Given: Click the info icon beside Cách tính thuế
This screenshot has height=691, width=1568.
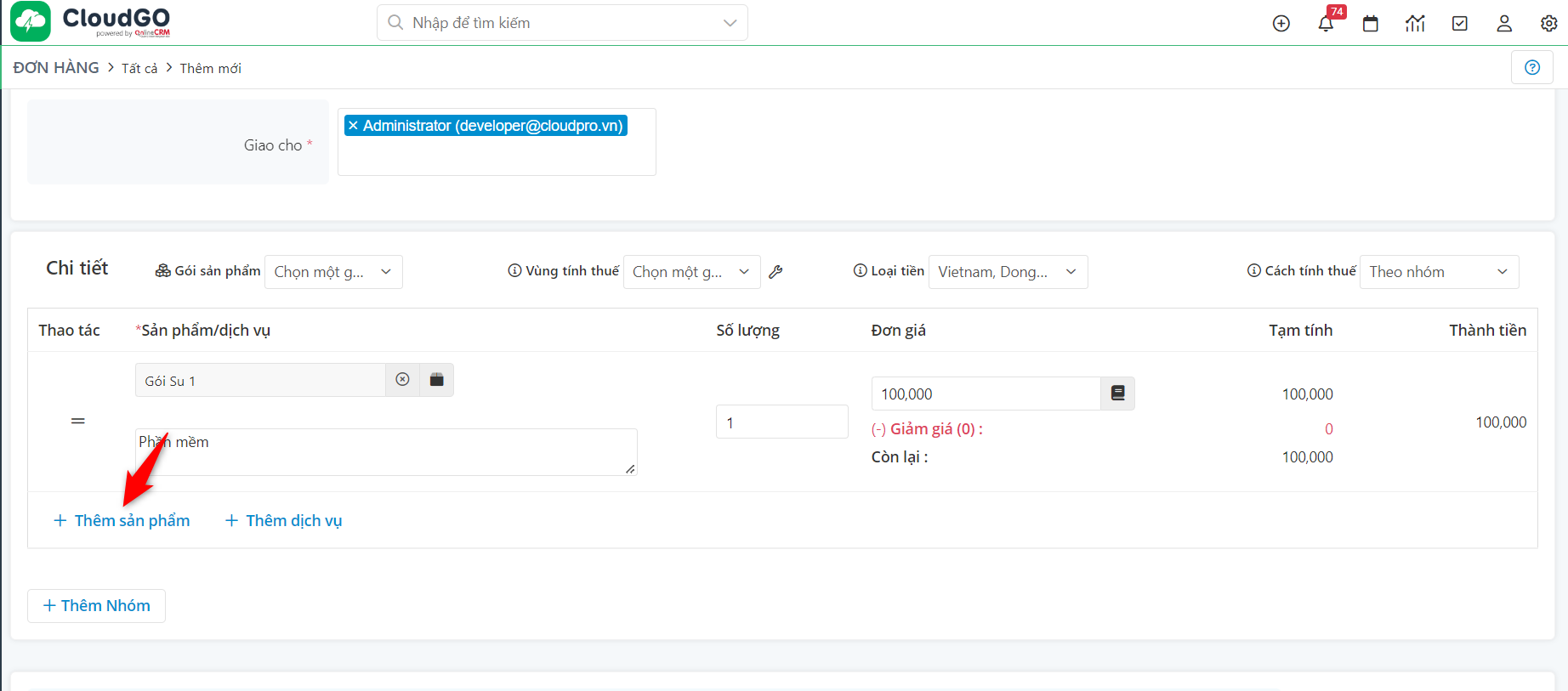Looking at the screenshot, I should [1254, 270].
